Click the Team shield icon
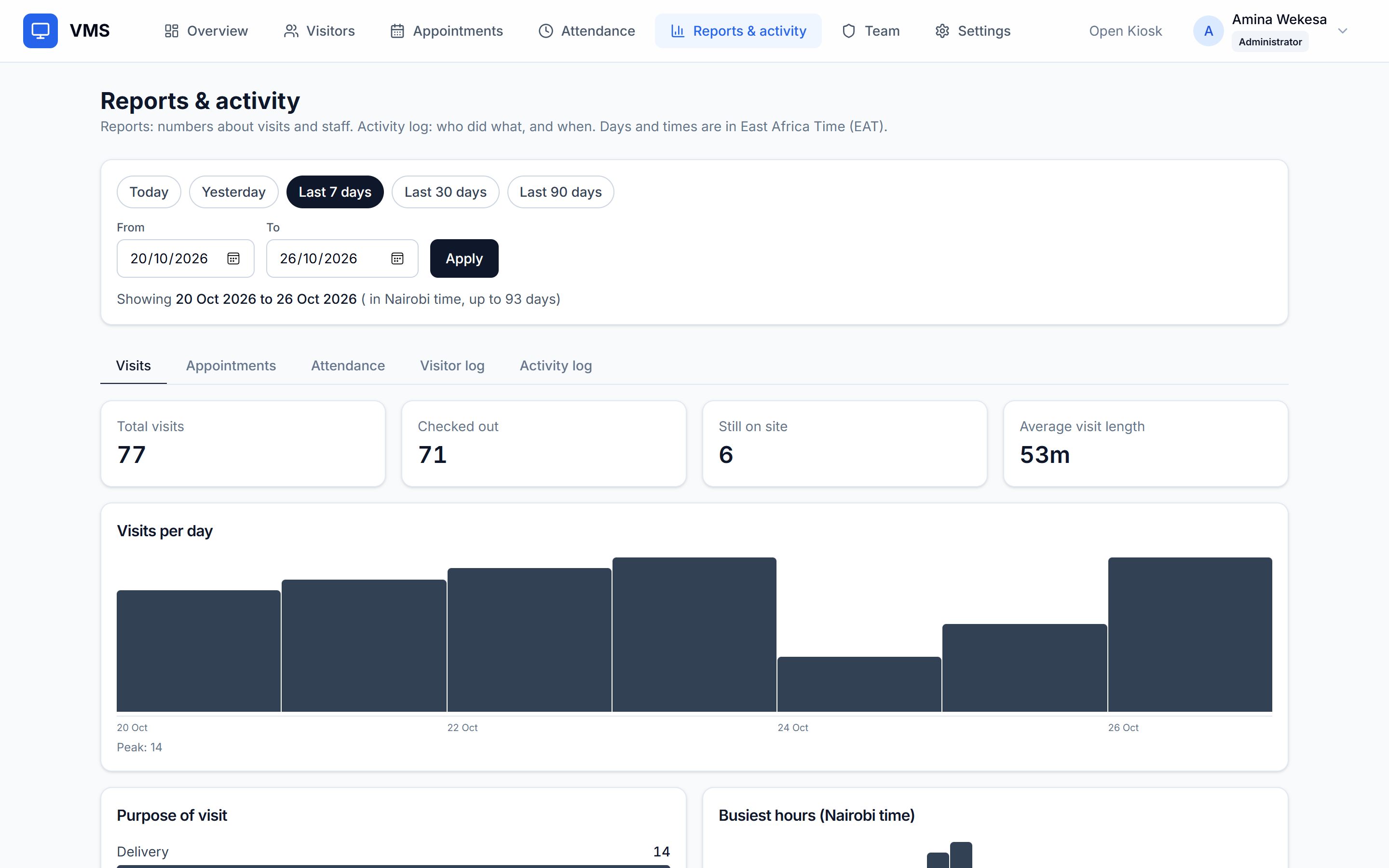 [x=849, y=31]
